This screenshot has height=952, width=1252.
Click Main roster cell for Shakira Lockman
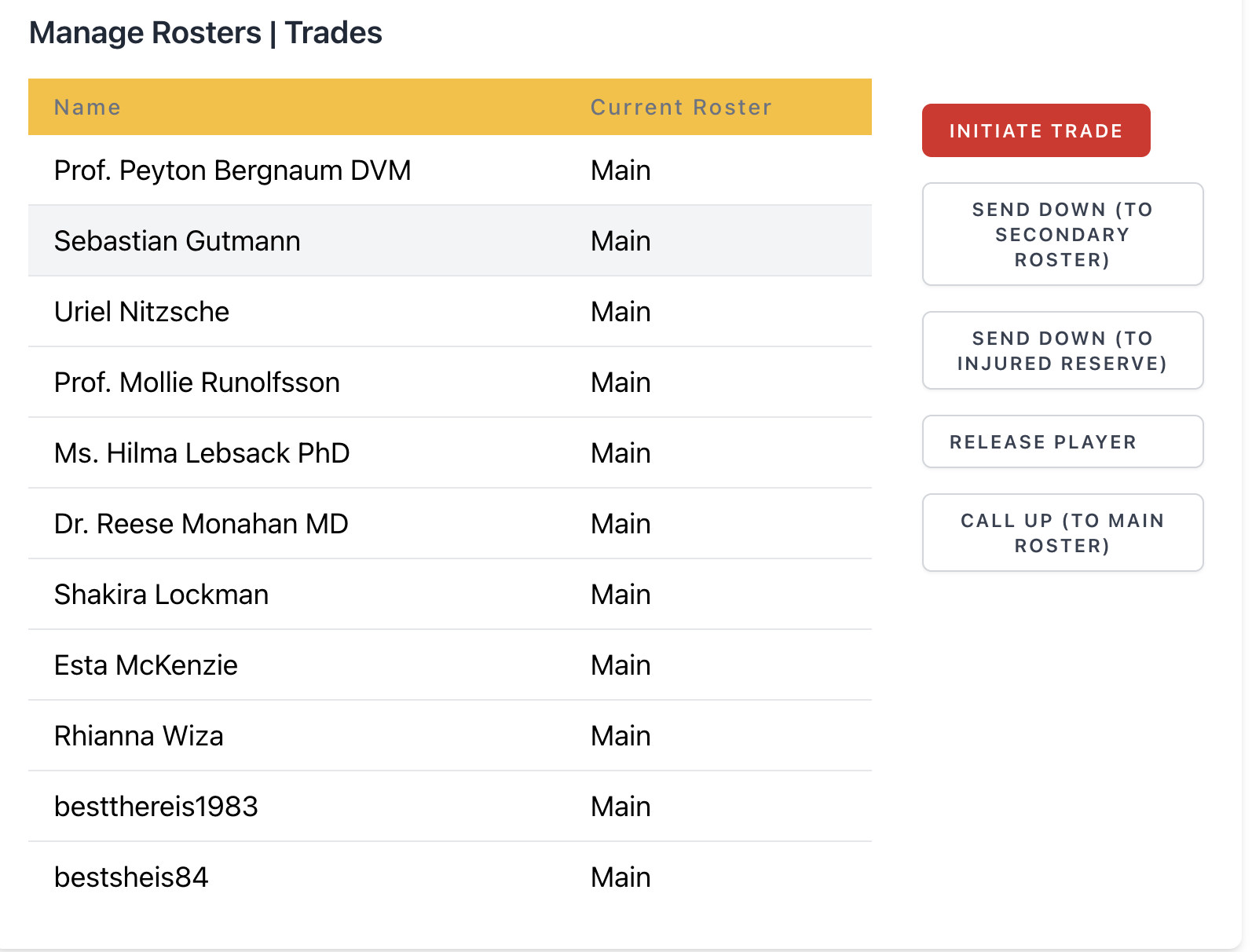tap(621, 595)
